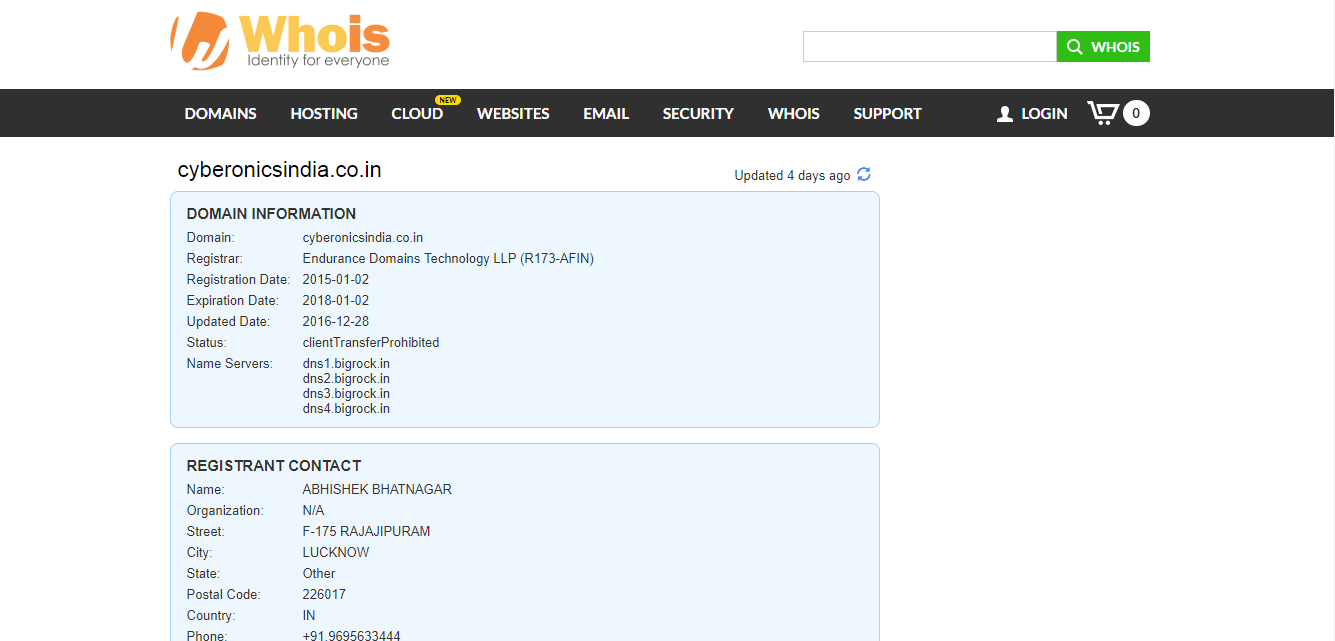
Task: Click the expiration date 2018-01-02
Action: [336, 300]
